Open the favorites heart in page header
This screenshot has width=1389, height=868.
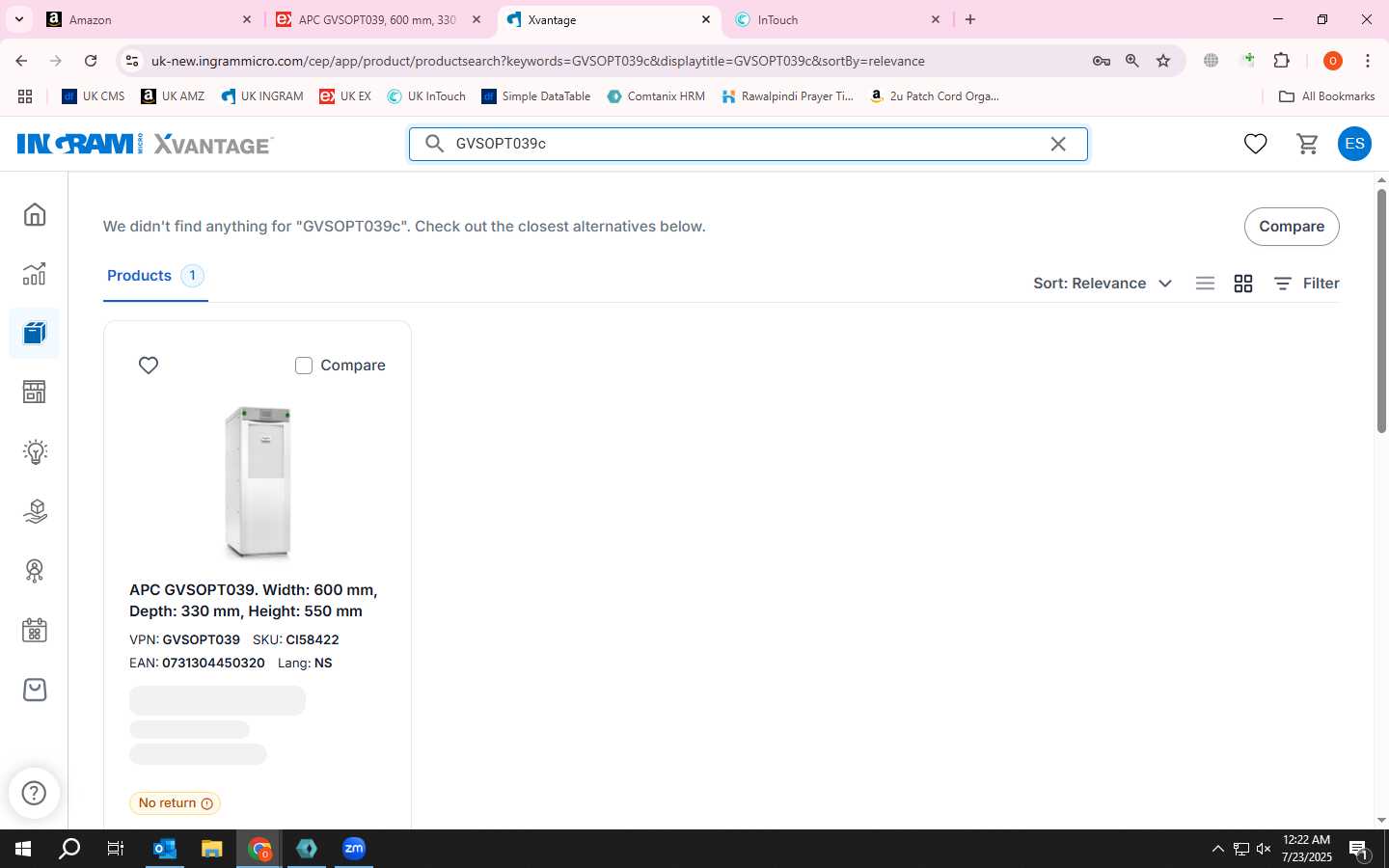tap(1255, 144)
